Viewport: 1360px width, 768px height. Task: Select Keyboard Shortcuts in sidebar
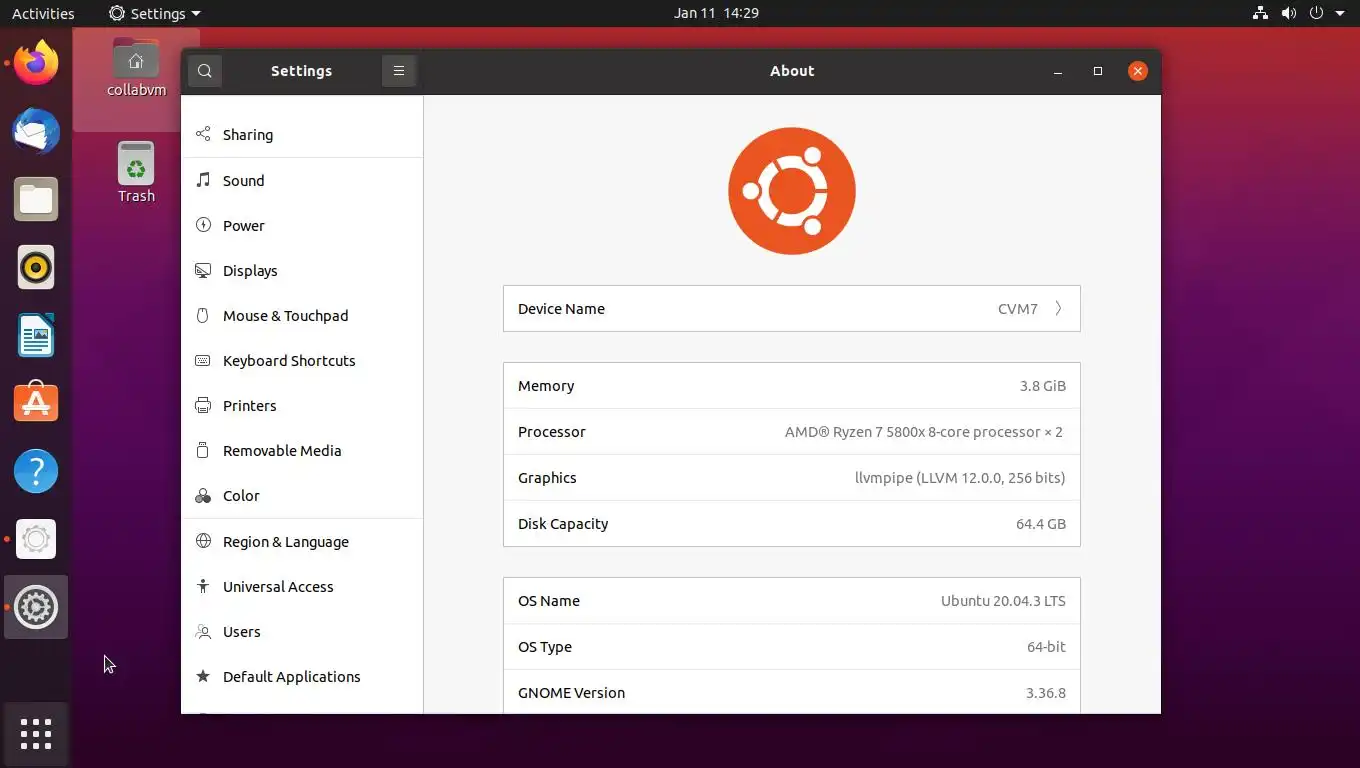coord(302,360)
